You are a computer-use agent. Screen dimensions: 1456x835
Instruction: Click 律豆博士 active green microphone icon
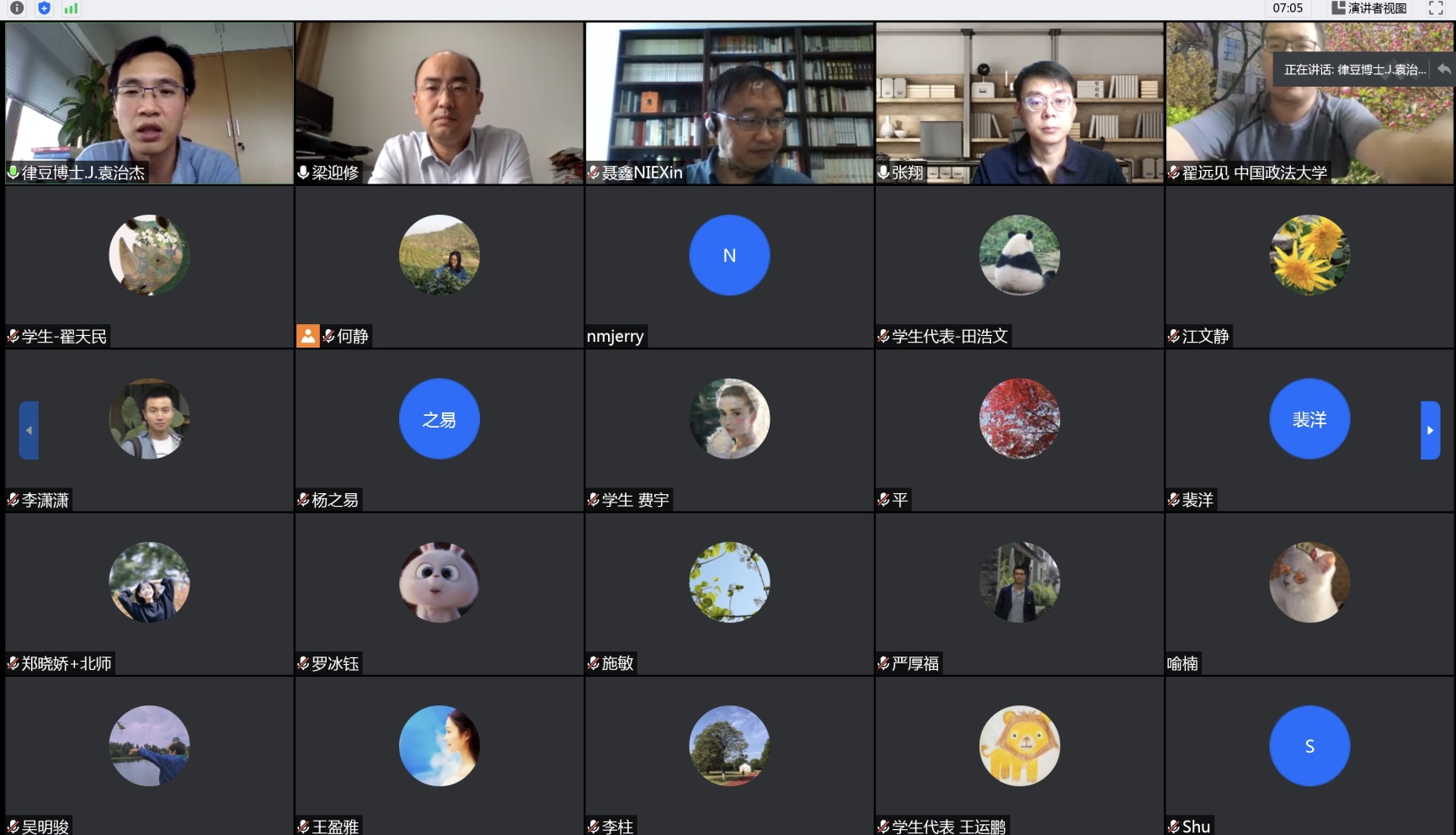13,173
